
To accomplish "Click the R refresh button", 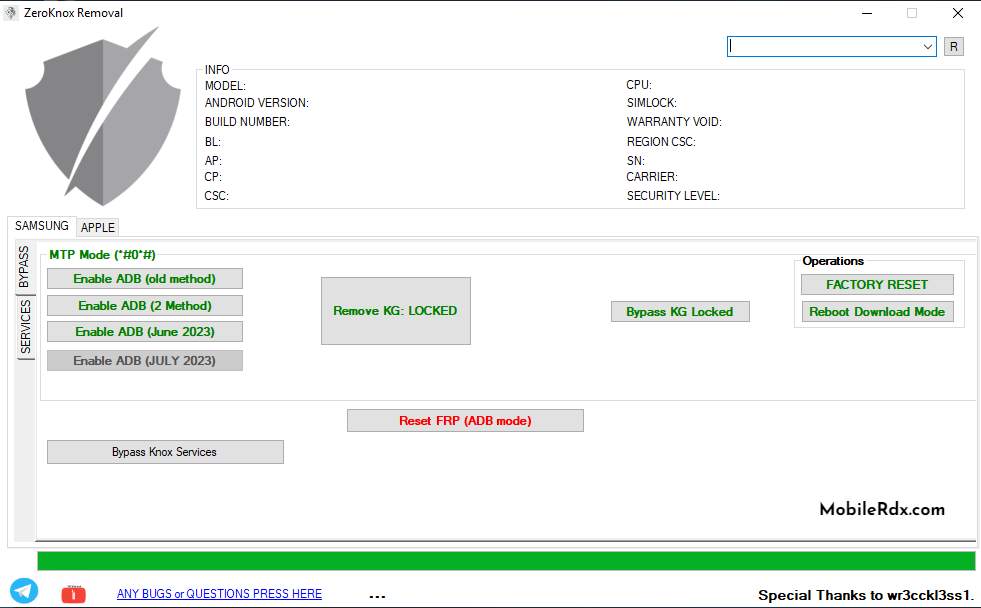I will (x=953, y=46).
